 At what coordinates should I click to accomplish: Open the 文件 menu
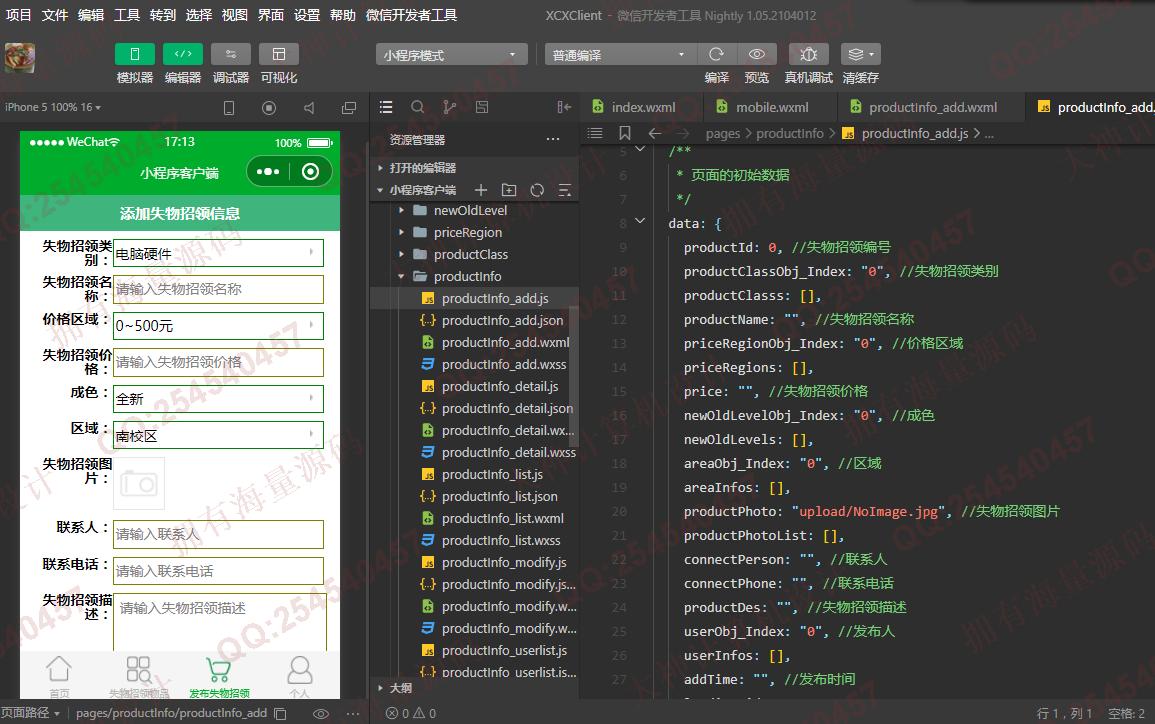[x=55, y=15]
